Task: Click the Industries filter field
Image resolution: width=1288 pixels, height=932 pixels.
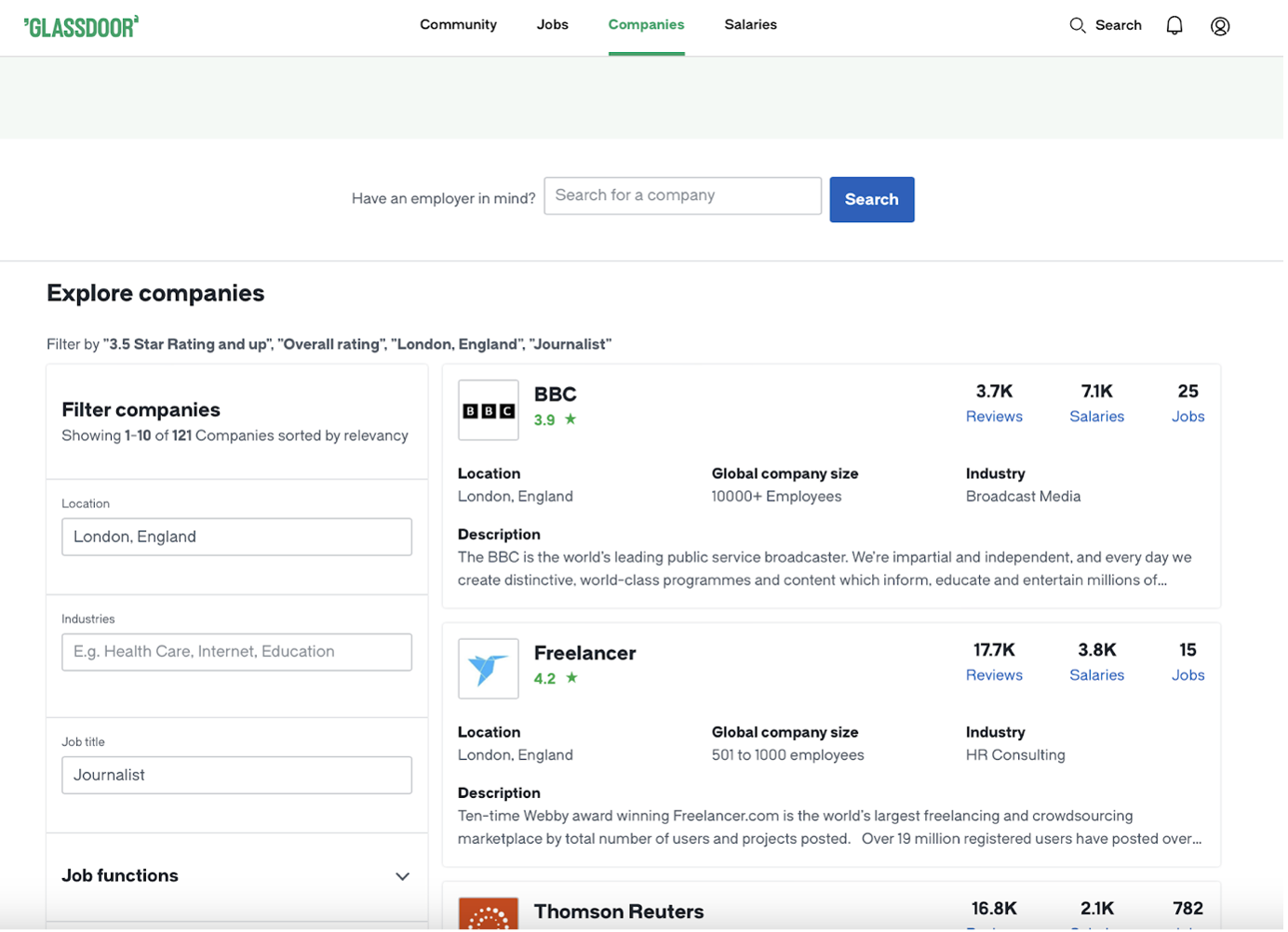Action: tap(237, 654)
